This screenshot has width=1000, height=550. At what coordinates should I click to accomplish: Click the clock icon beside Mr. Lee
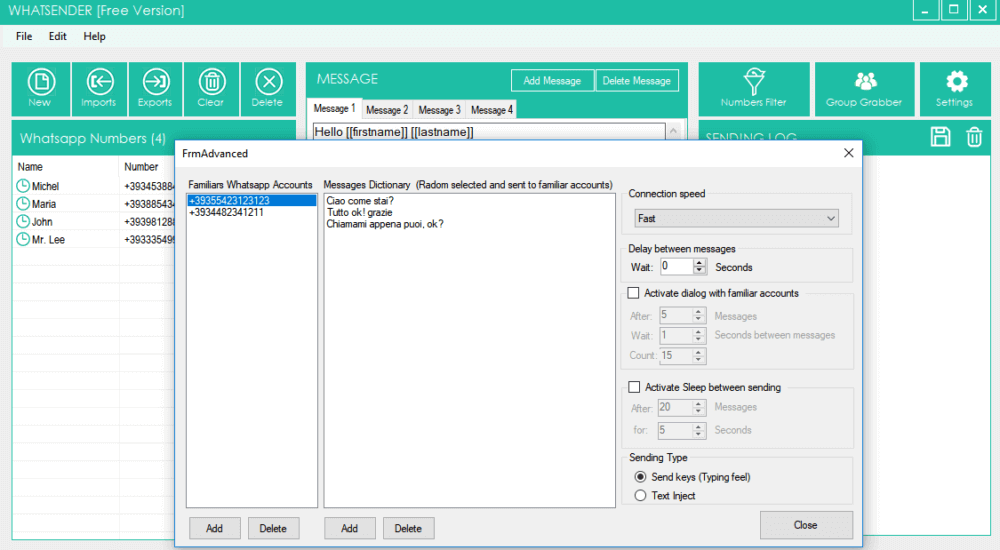click(x=23, y=239)
